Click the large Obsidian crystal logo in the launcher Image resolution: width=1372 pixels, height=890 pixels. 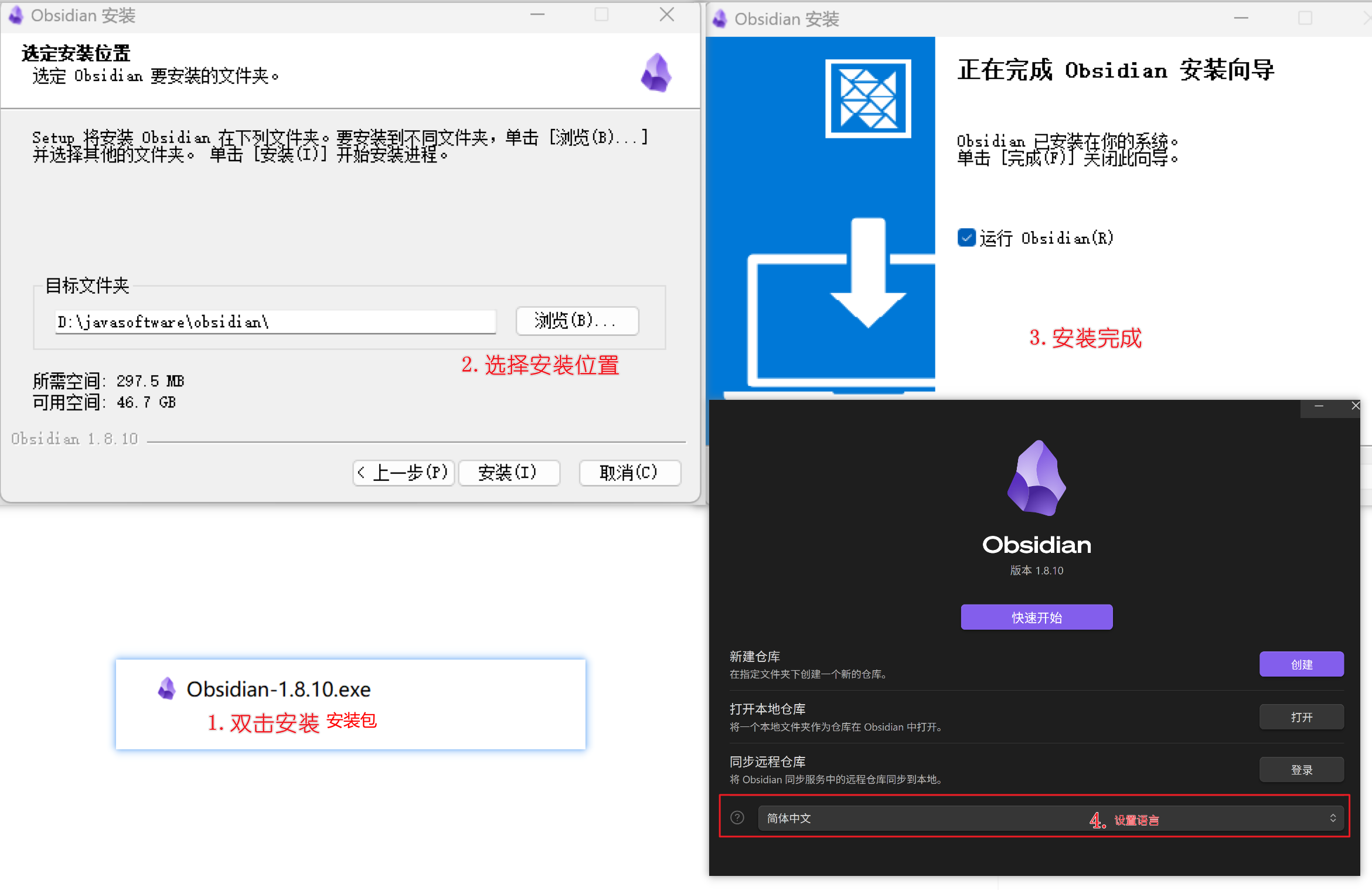click(1036, 478)
